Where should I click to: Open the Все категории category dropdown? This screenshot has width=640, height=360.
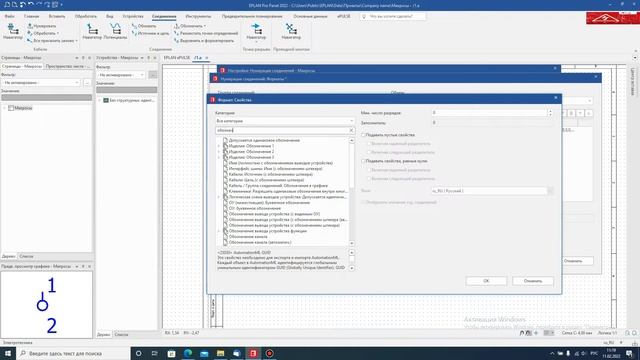284,121
